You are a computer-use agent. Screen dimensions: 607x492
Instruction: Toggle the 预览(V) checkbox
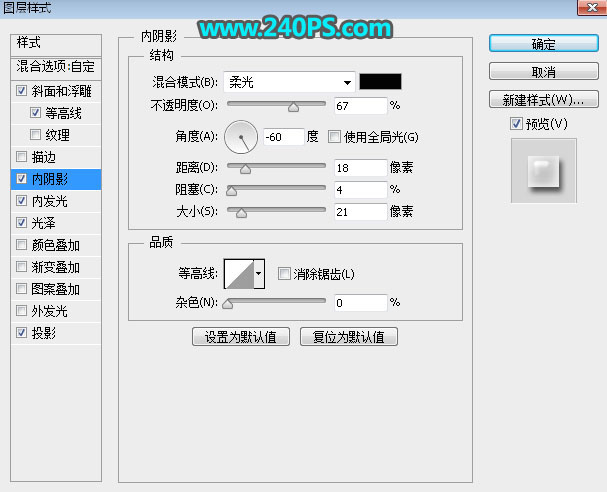click(x=516, y=124)
